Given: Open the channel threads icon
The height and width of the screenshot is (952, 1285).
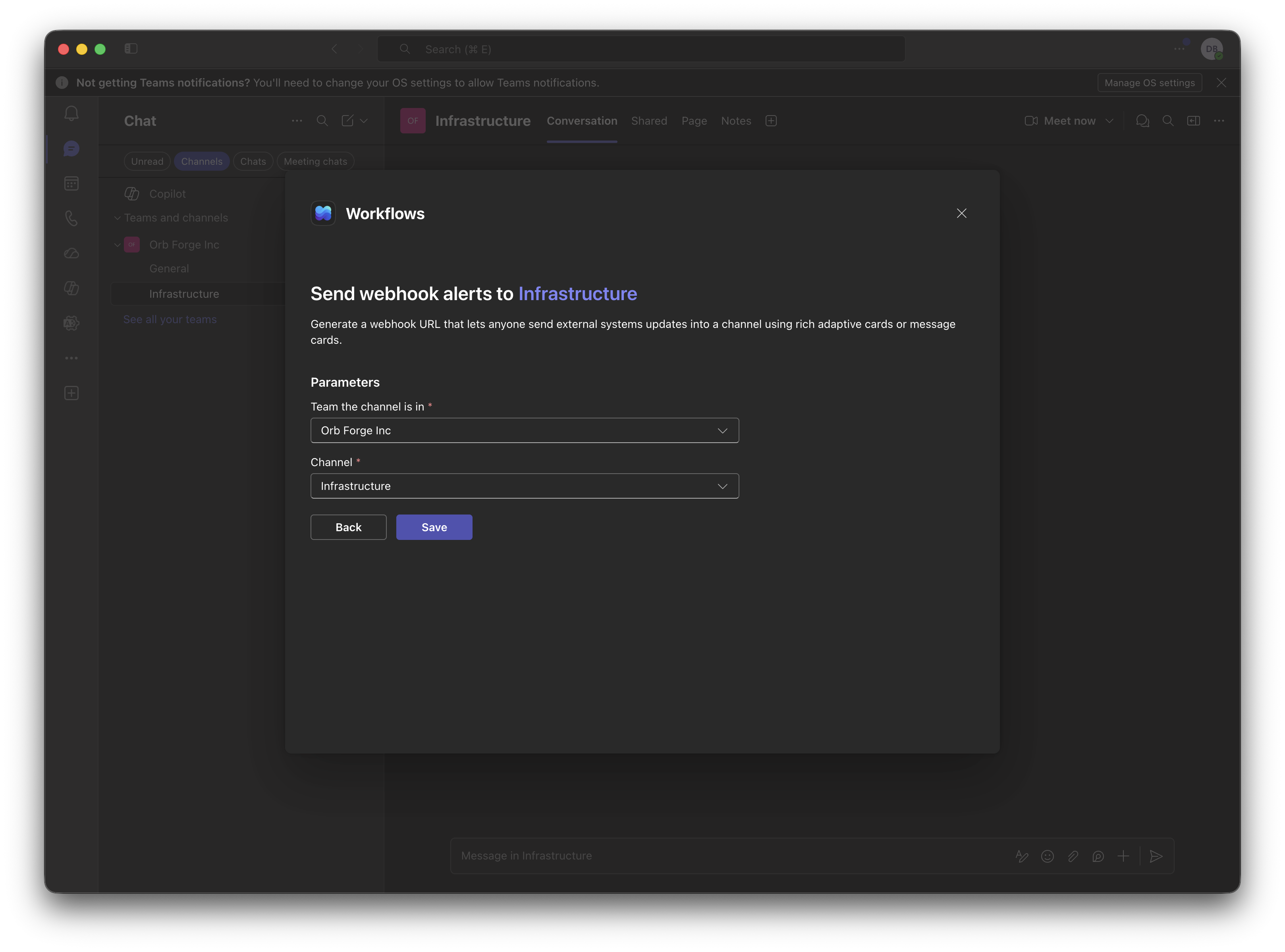Looking at the screenshot, I should 1142,121.
